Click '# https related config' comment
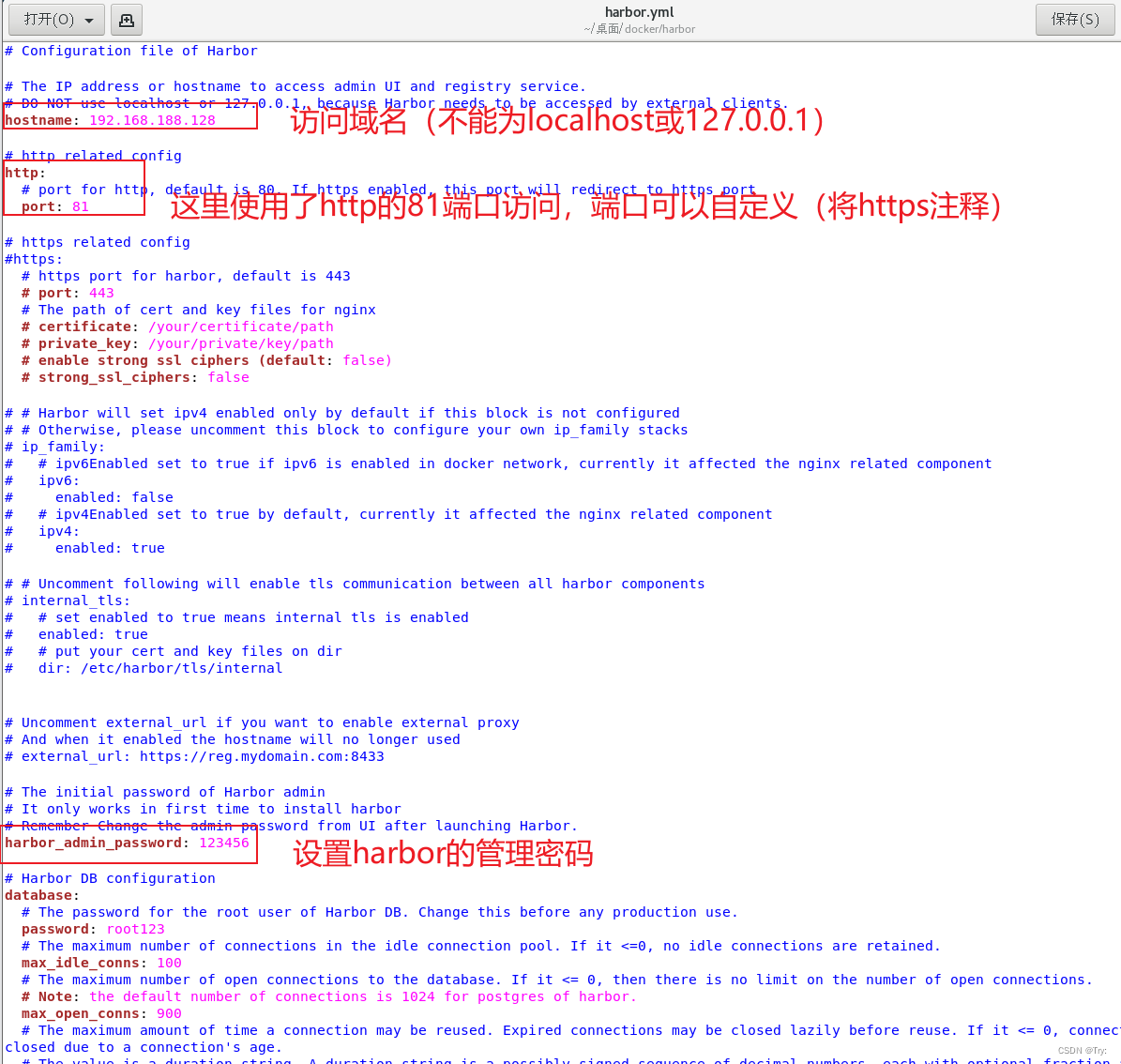 point(98,242)
